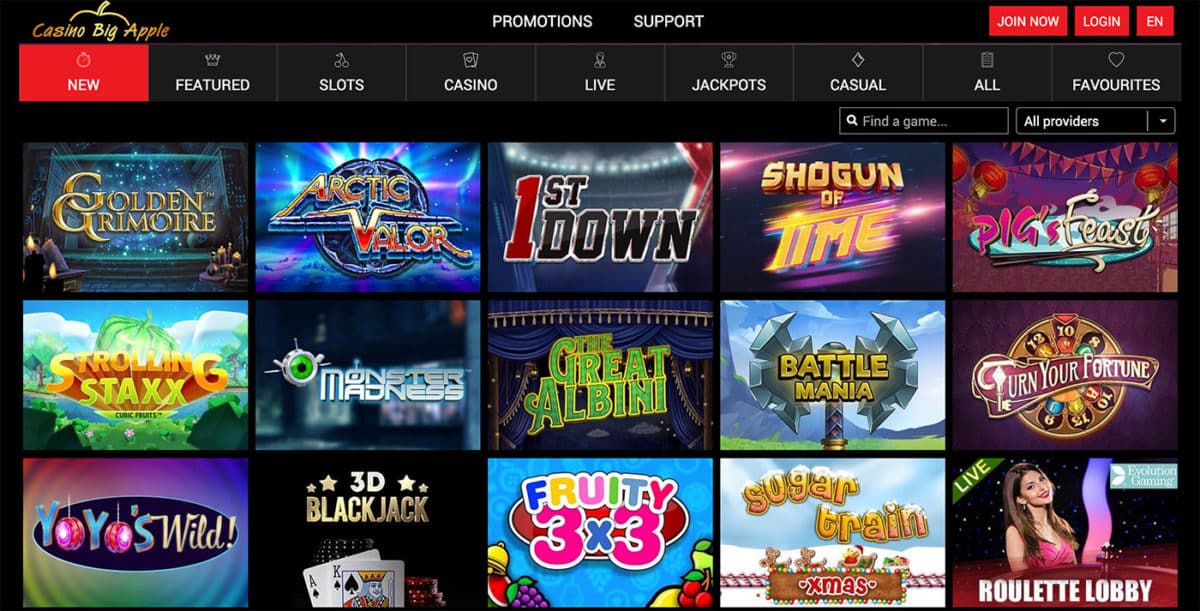Screen dimensions: 1200x611
Task: Show All games clipboard tab
Action: [987, 73]
